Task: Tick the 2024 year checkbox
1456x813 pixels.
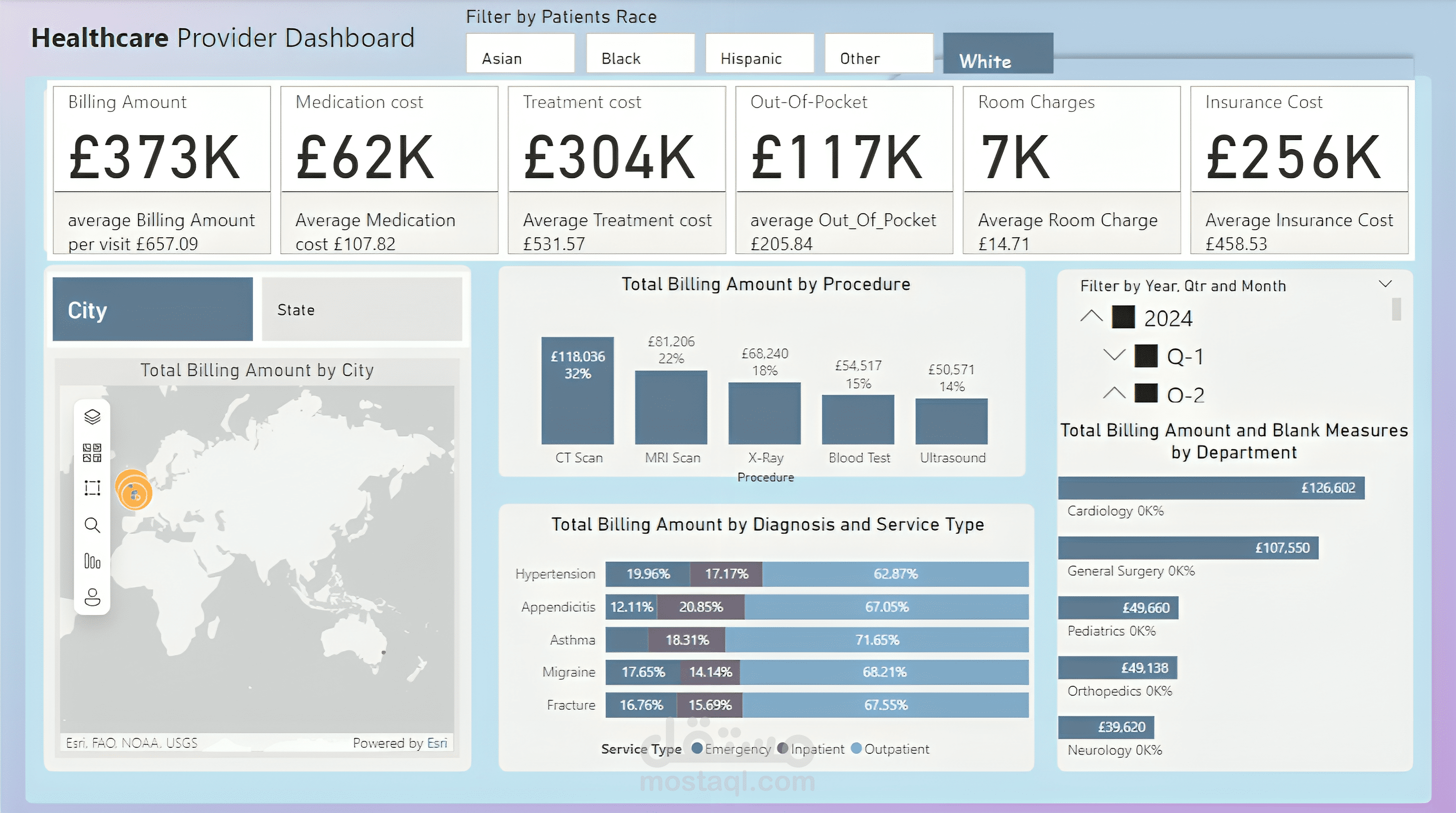Action: (1123, 317)
